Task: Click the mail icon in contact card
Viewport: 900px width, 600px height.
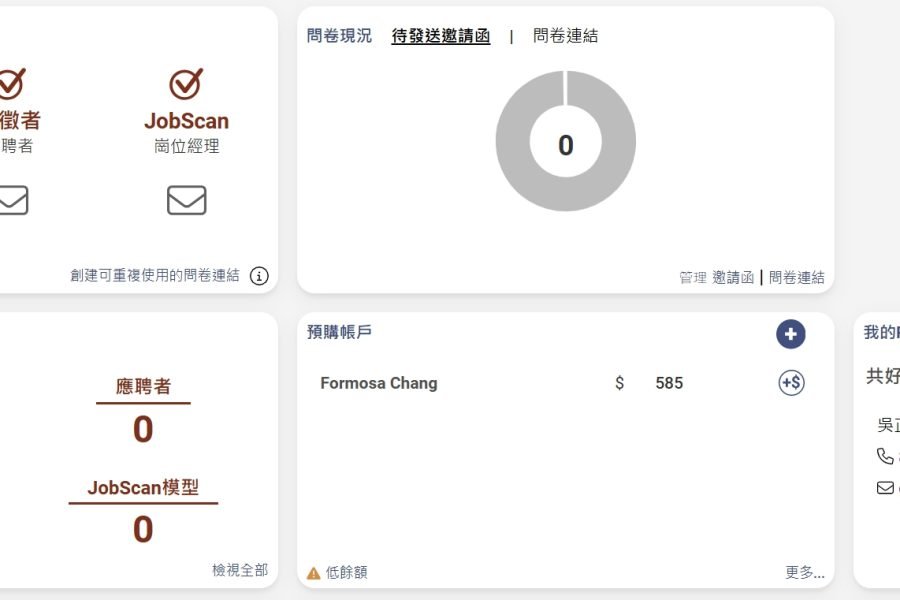Action: point(885,487)
